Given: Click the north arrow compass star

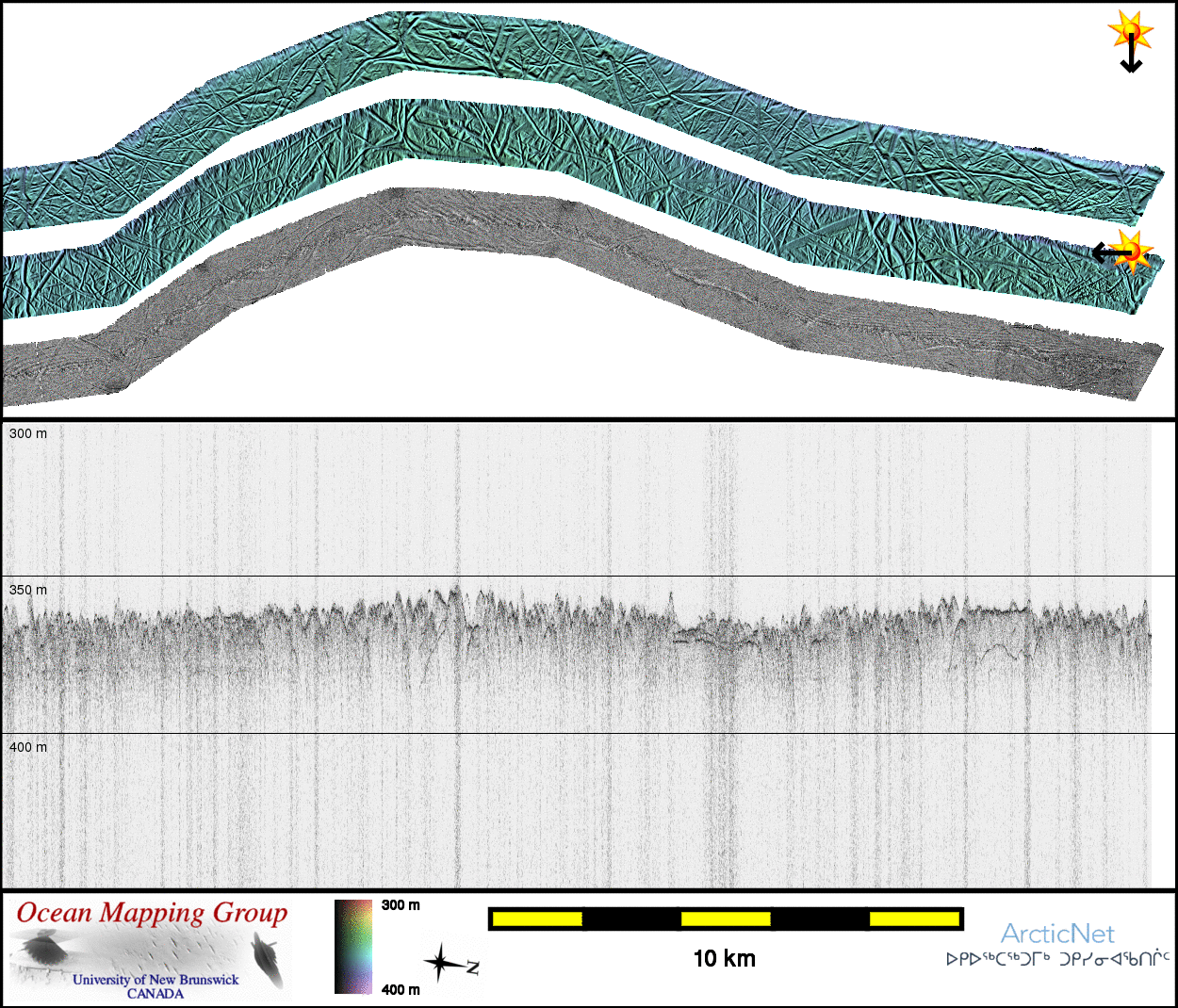Looking at the screenshot, I should [441, 964].
